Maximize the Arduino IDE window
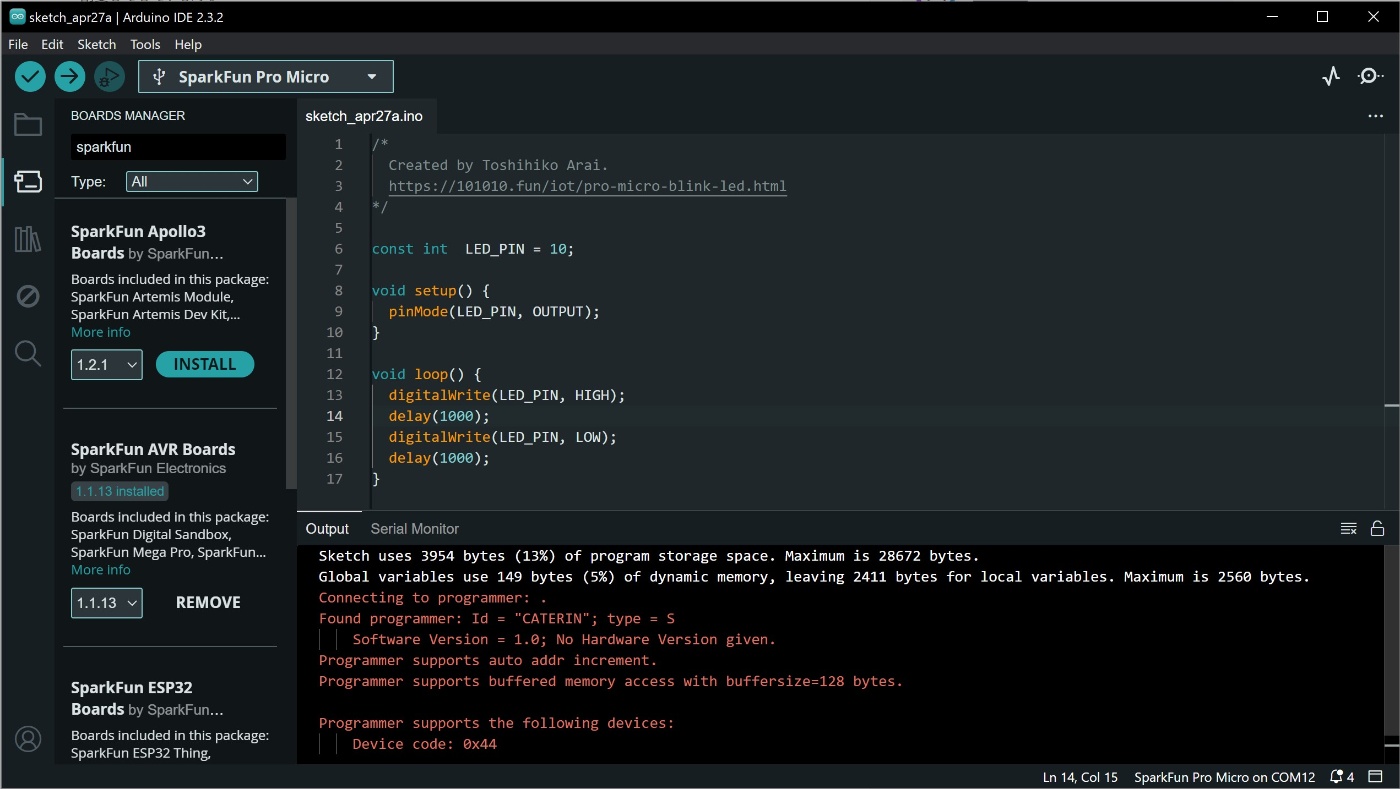This screenshot has width=1400, height=789. point(1322,16)
